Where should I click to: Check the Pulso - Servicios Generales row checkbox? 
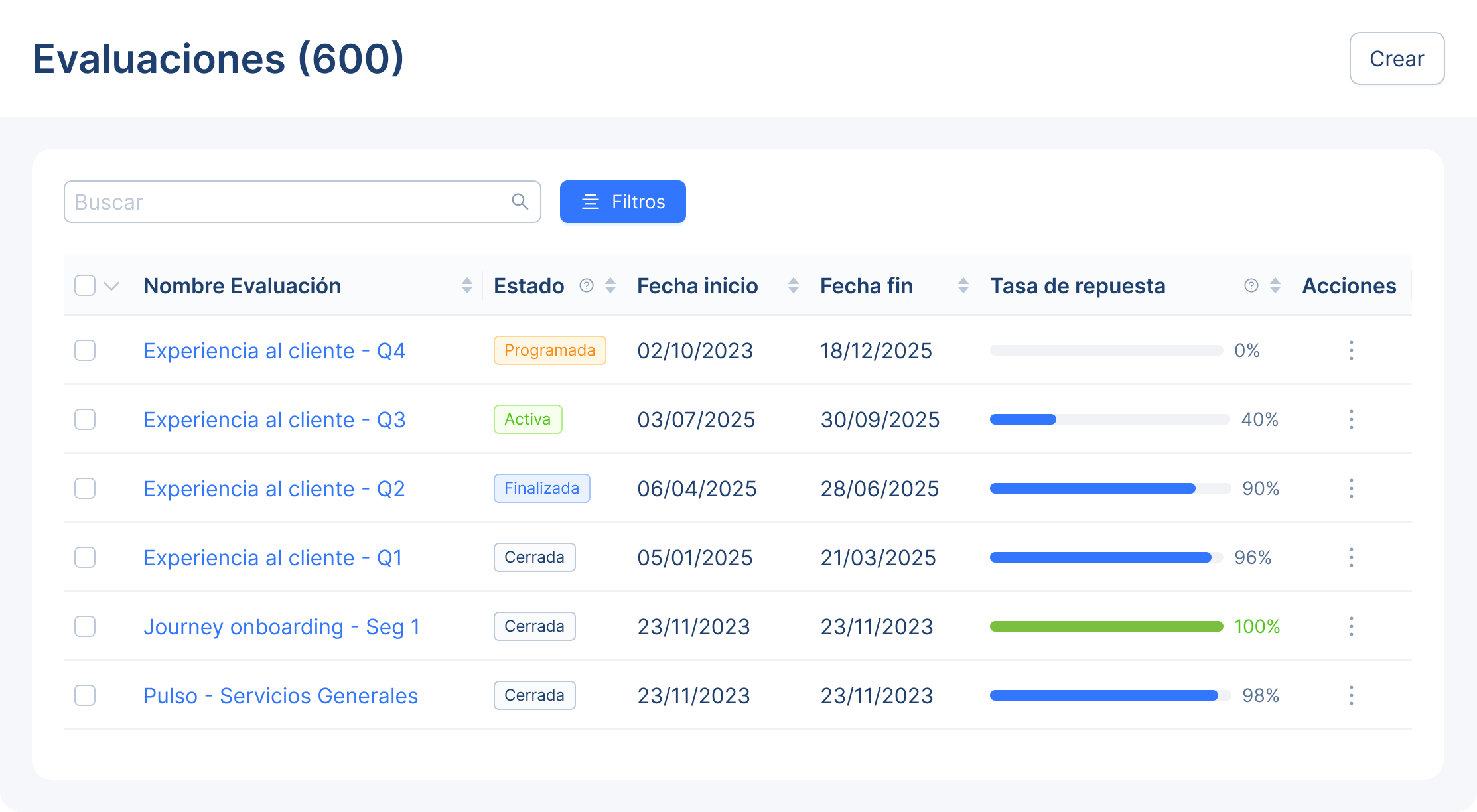(x=85, y=695)
